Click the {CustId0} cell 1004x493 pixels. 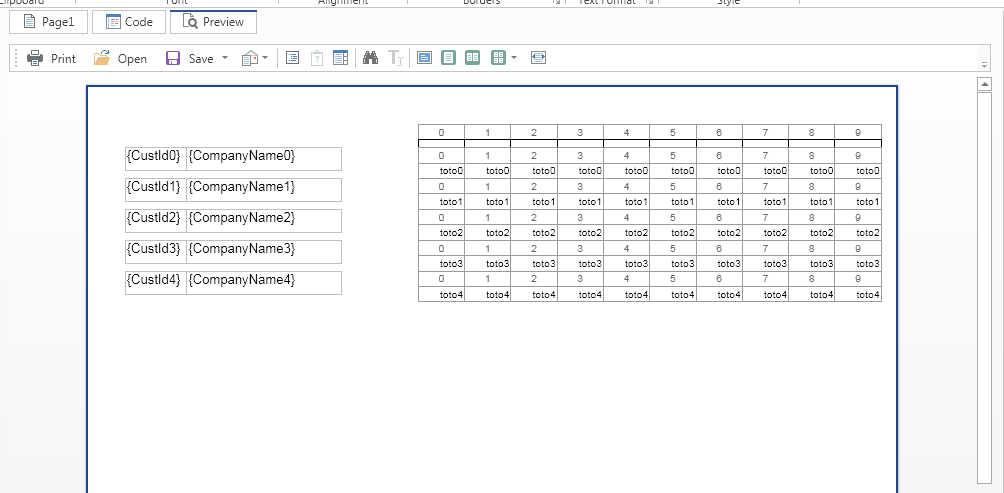[x=156, y=159]
